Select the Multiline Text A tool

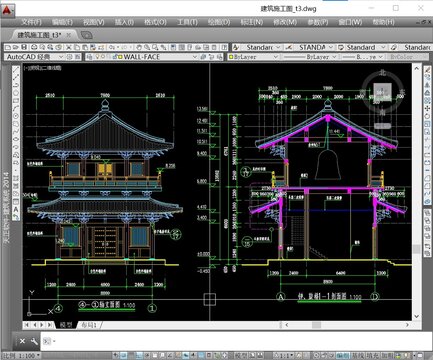coord(16,209)
